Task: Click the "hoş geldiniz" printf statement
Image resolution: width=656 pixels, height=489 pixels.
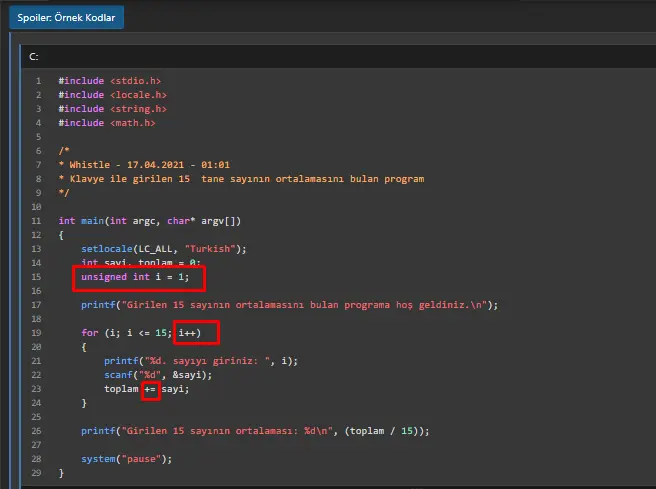Action: 289,305
